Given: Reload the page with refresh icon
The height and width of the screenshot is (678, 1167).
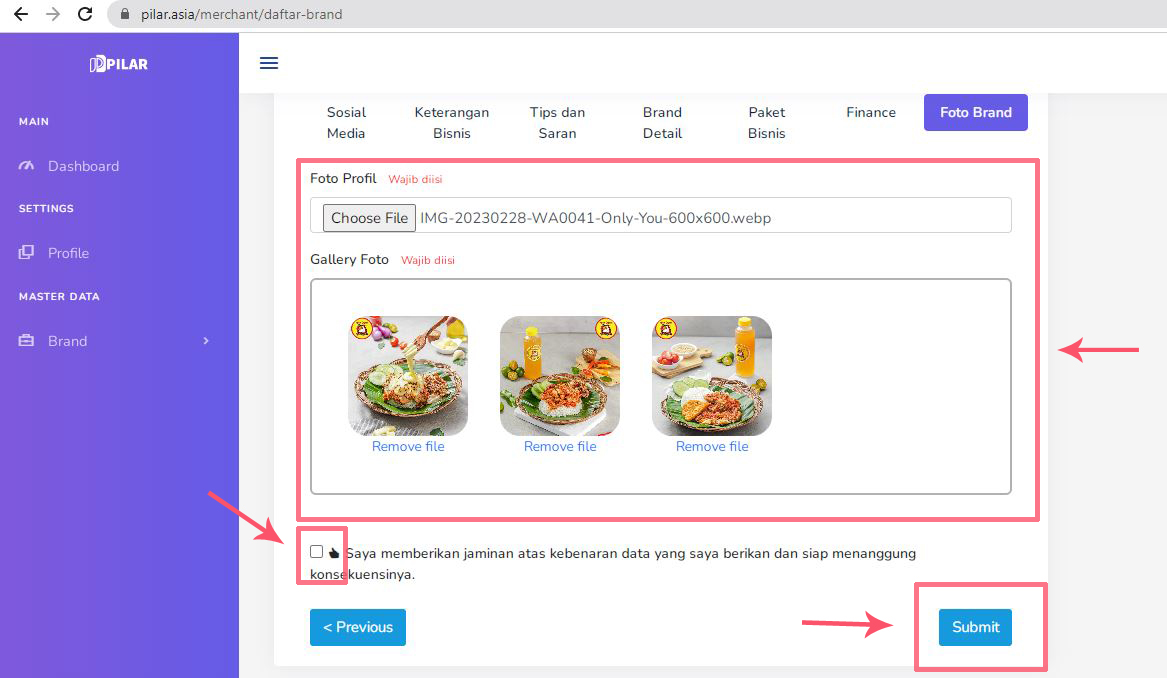Looking at the screenshot, I should 85,14.
